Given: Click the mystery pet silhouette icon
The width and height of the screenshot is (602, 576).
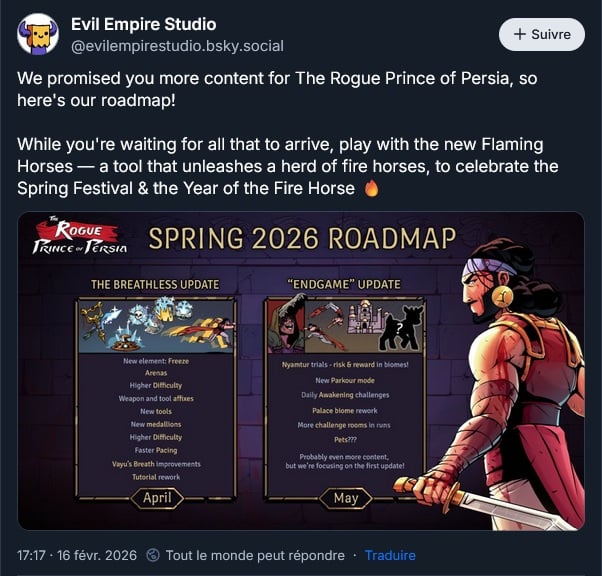Looking at the screenshot, I should 400,328.
